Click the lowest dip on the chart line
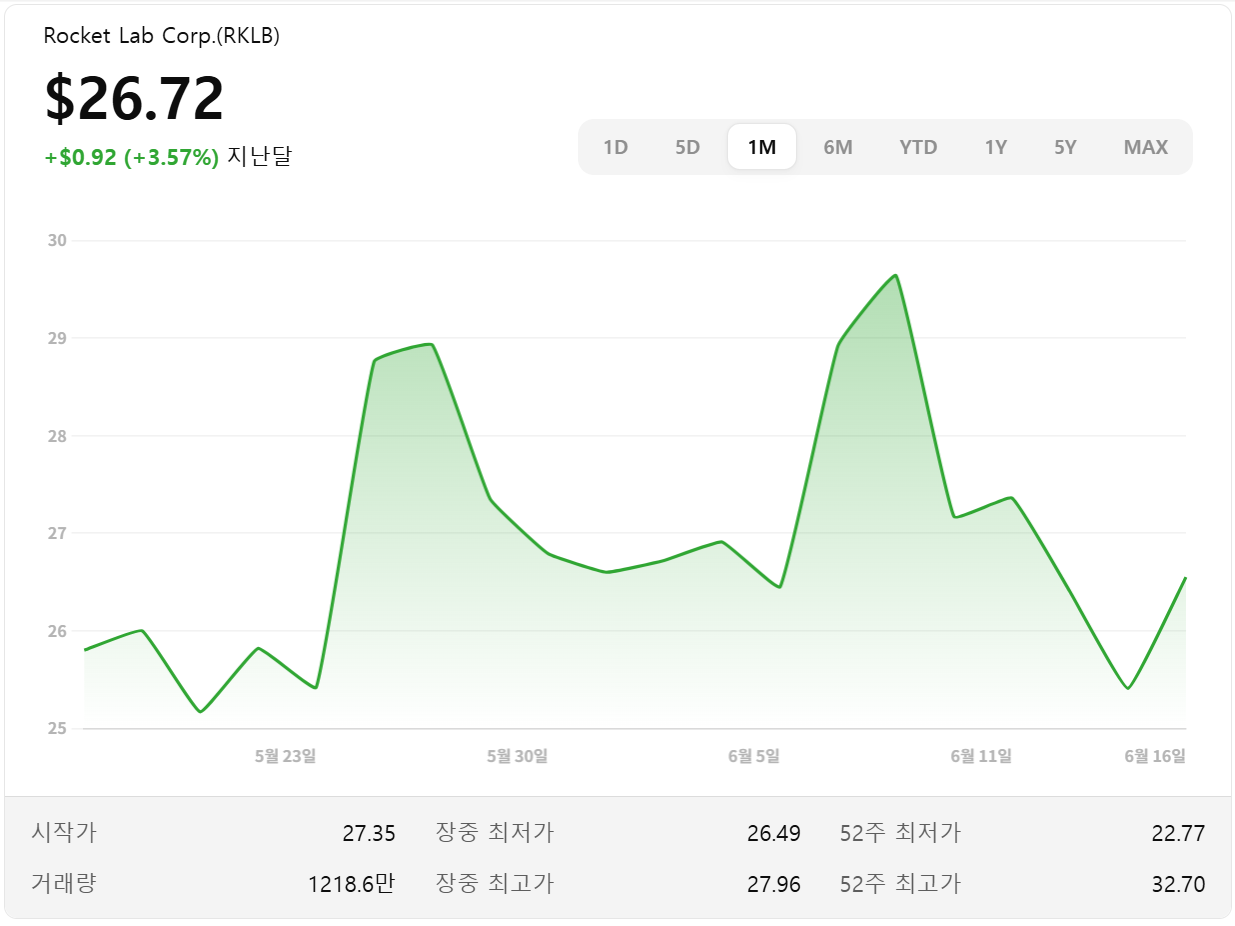The image size is (1235, 926). coord(198,712)
